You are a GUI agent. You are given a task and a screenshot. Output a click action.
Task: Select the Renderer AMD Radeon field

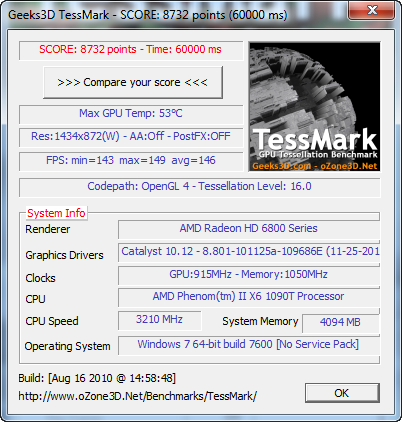click(x=249, y=229)
